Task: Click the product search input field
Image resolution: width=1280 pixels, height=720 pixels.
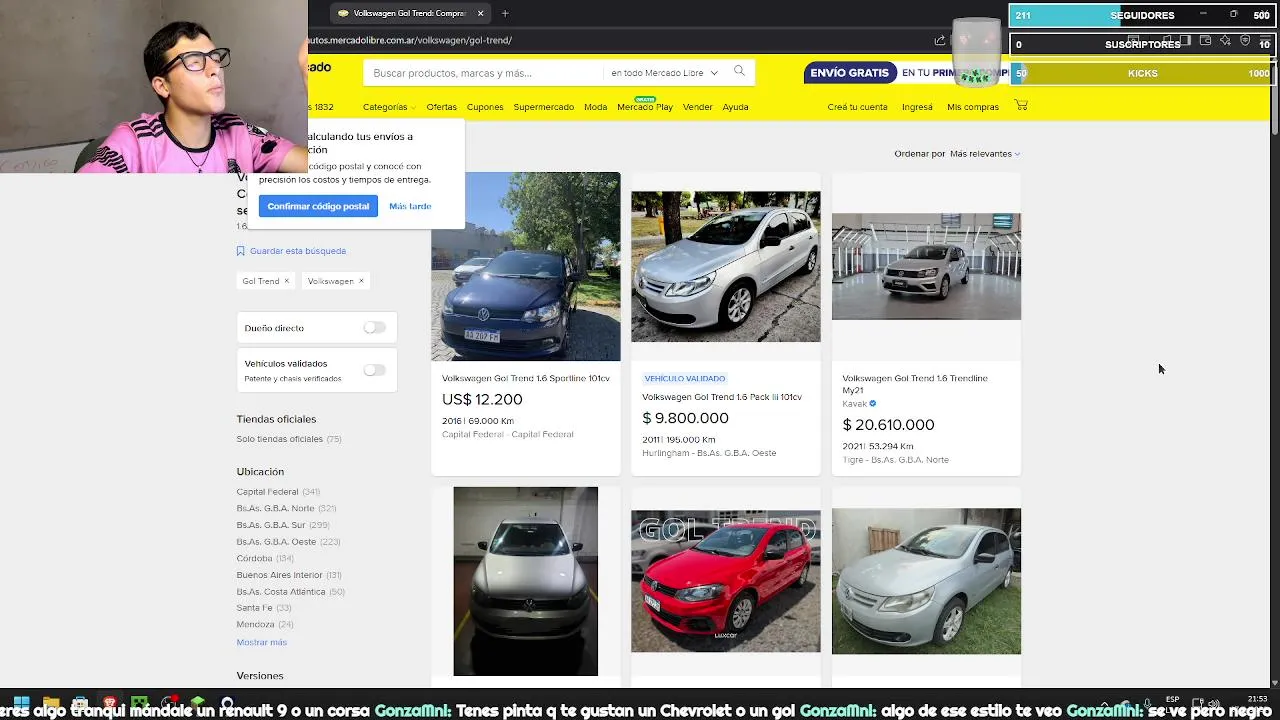Action: click(x=483, y=73)
